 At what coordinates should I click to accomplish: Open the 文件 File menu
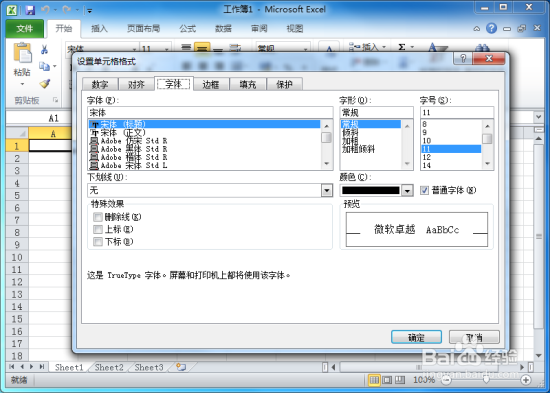click(25, 28)
